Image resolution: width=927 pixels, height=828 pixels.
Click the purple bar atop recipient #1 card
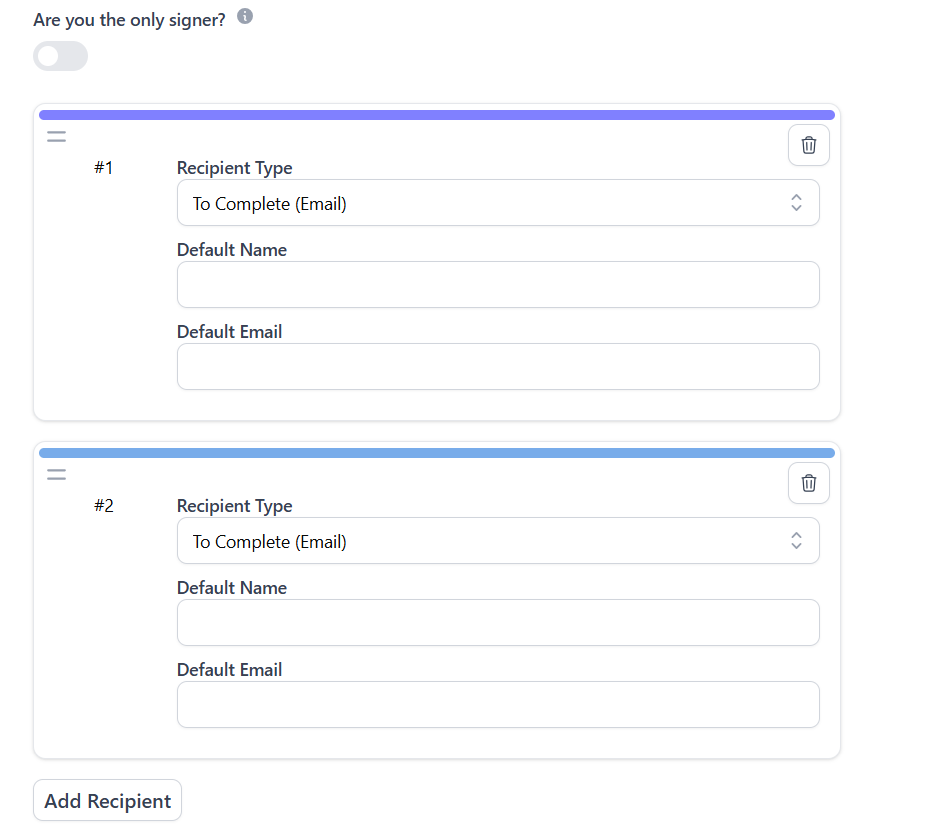tap(436, 114)
